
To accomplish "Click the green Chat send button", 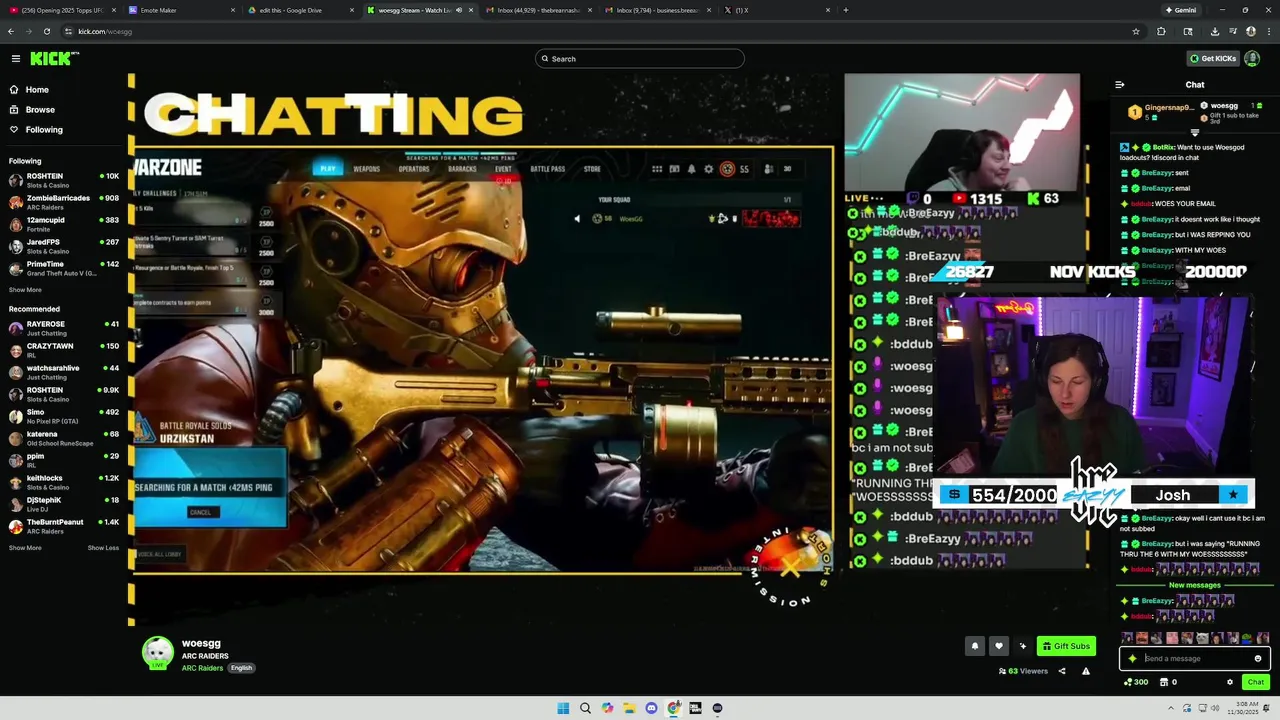I will tap(1255, 682).
